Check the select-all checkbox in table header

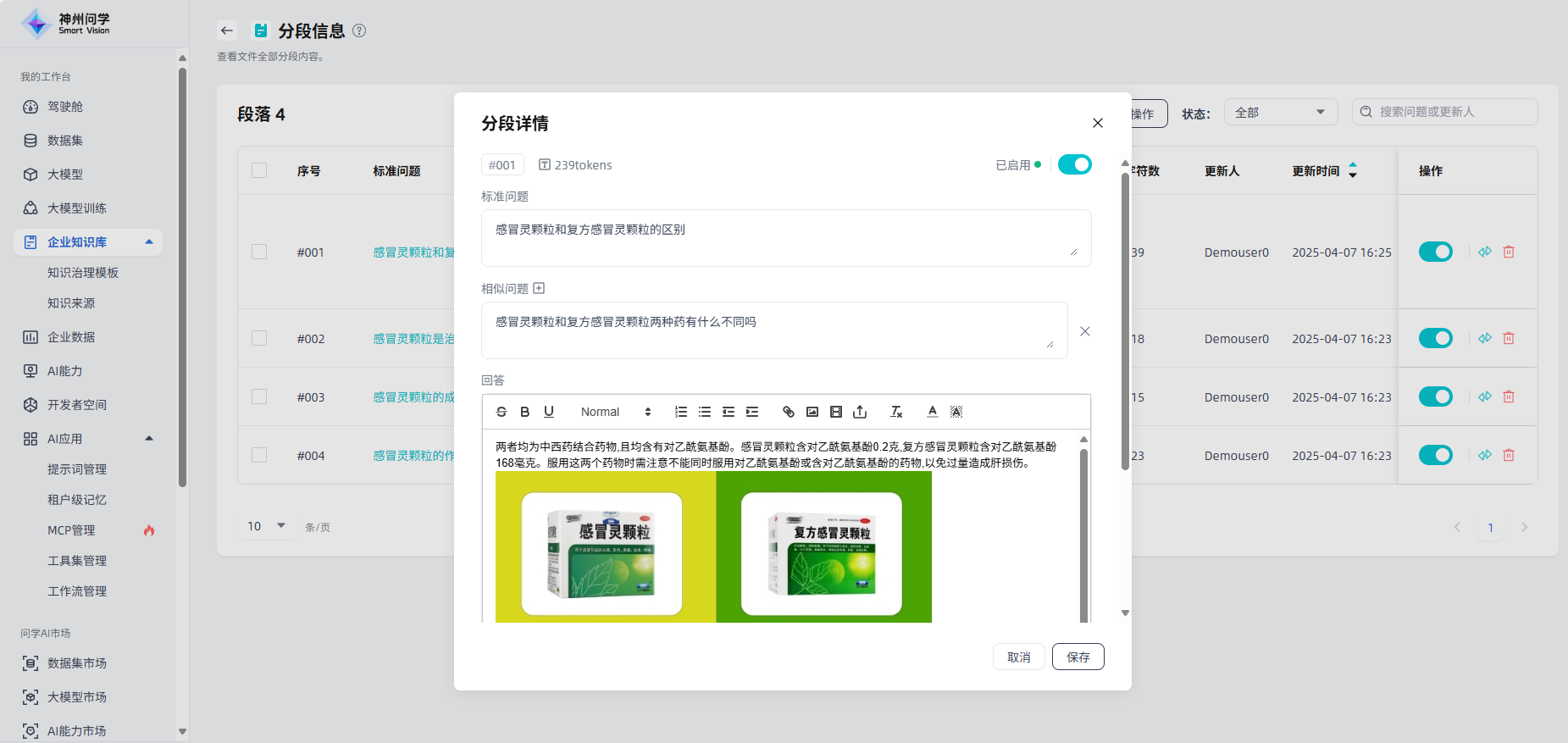pos(259,170)
